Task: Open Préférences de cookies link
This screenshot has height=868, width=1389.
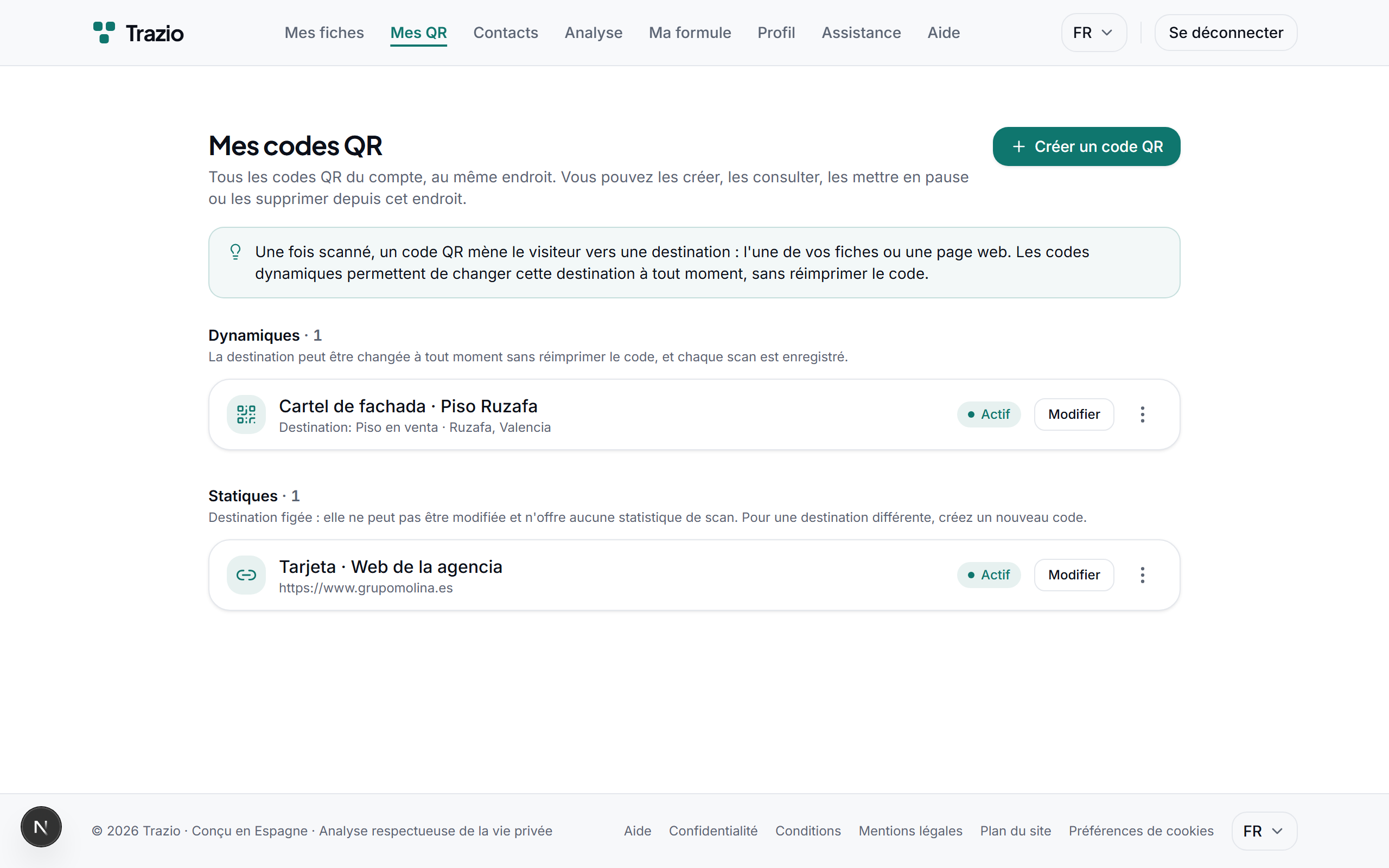Action: coord(1141,831)
